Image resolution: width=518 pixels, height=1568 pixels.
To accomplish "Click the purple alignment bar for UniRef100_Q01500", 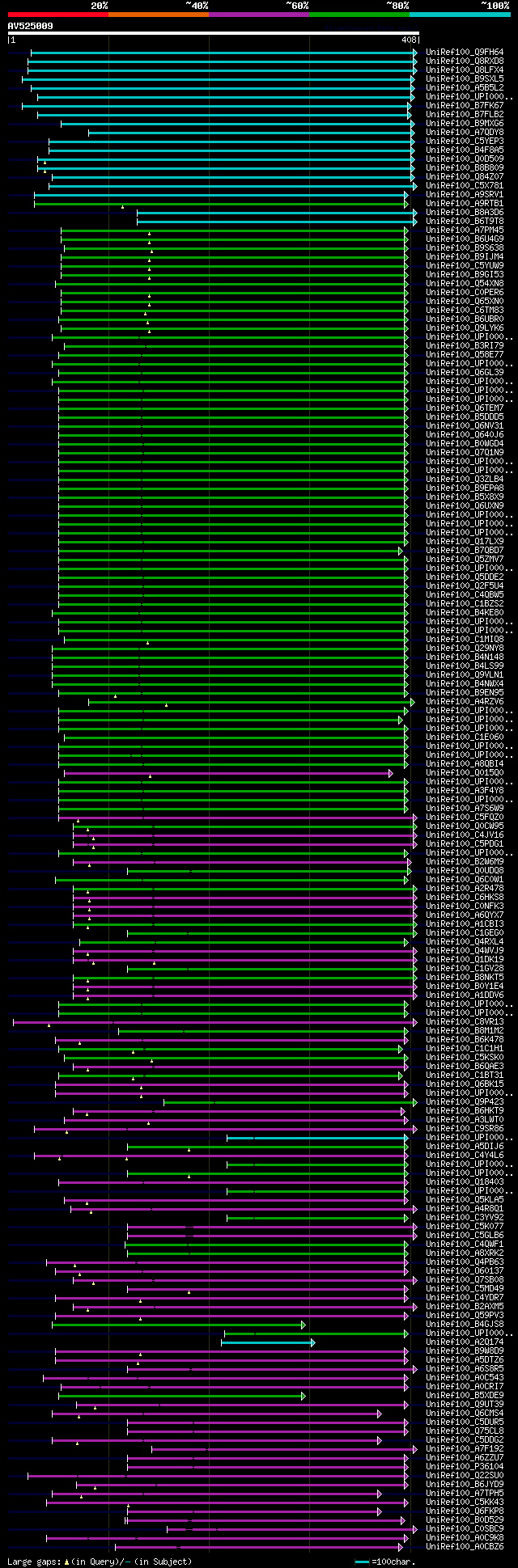I will point(228,774).
